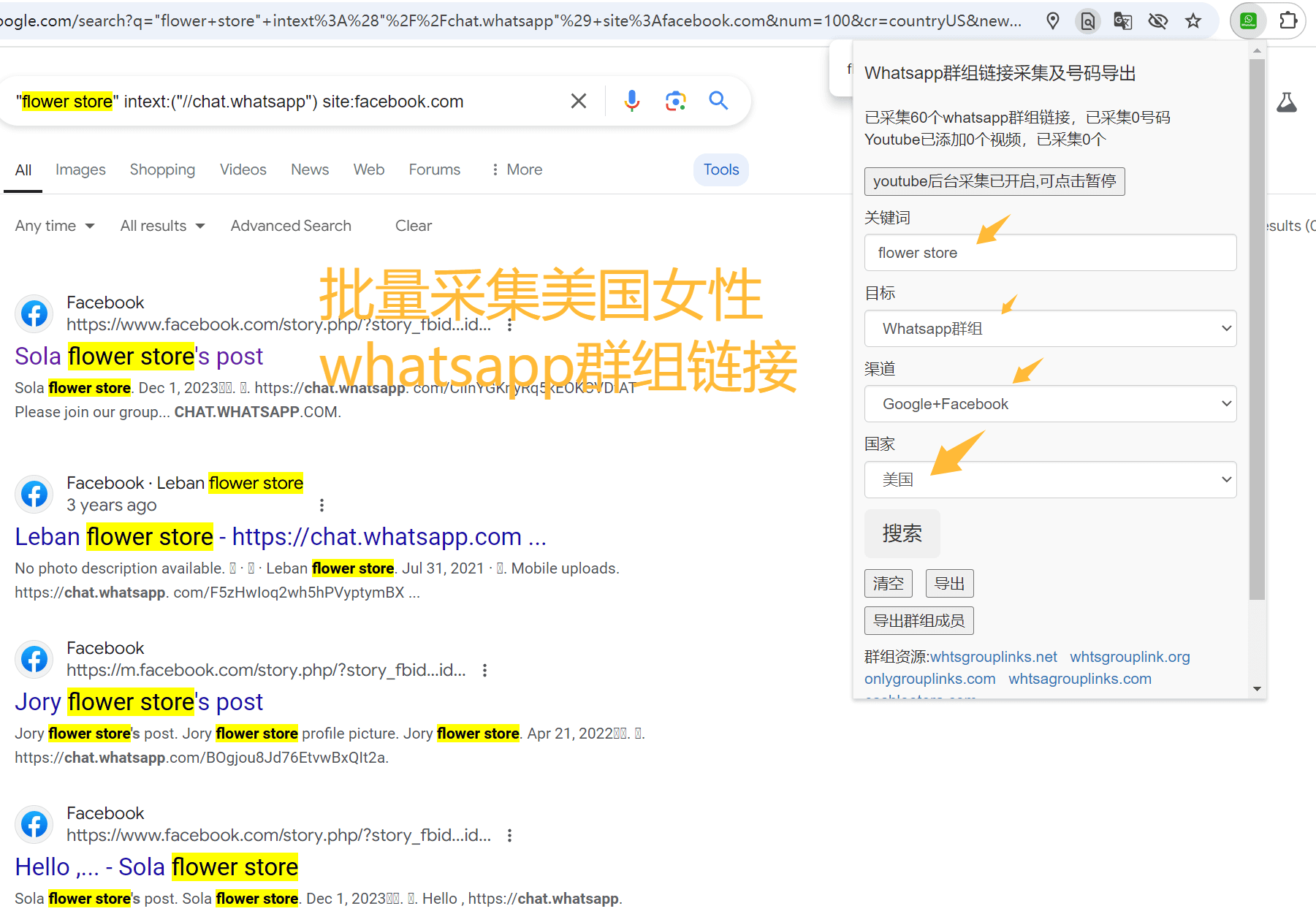Screen dimensions: 1316x914
Task: Open more options dots beside 3 years ago
Action: 322,505
